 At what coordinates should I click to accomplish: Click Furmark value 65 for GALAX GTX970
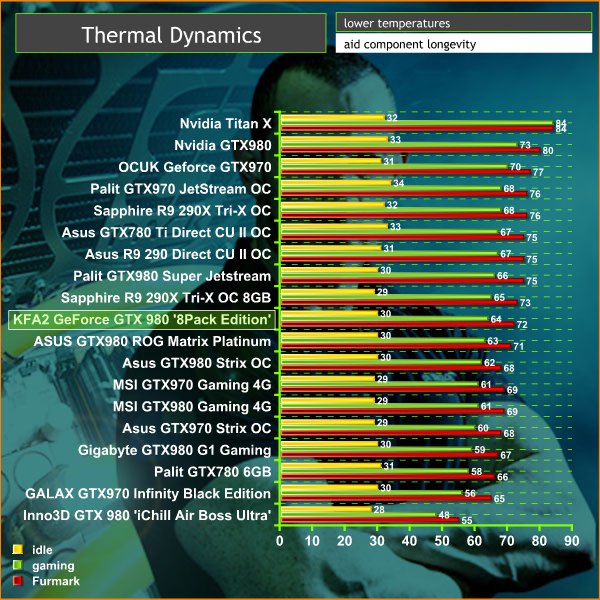499,499
